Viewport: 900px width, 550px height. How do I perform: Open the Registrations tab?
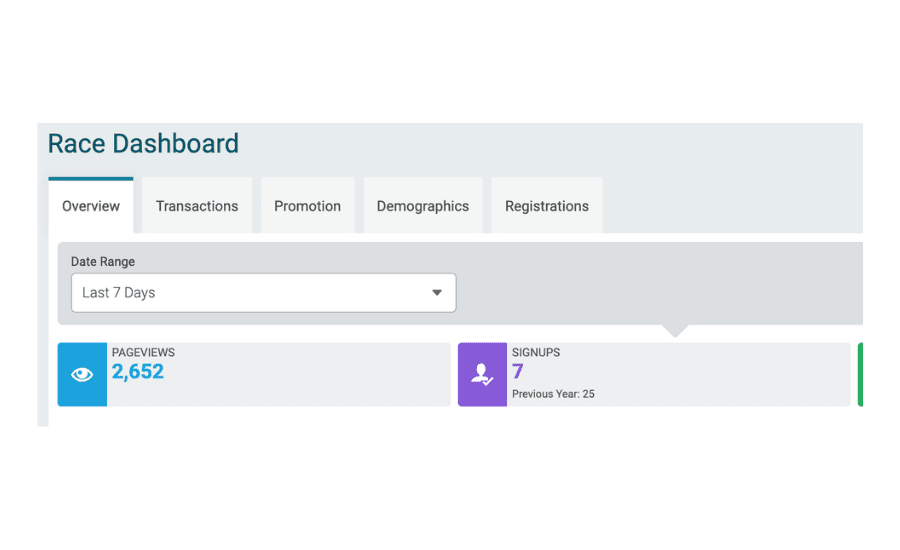click(546, 206)
